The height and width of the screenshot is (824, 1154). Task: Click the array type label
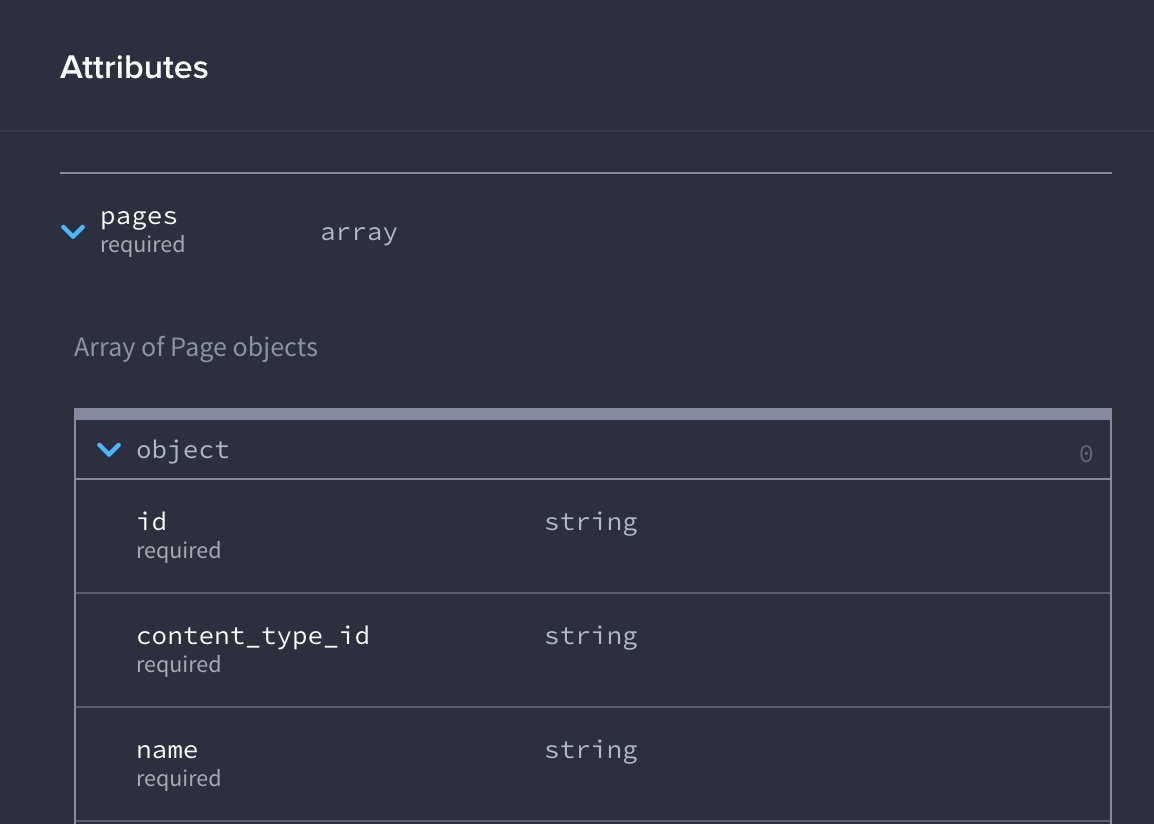[x=358, y=232]
